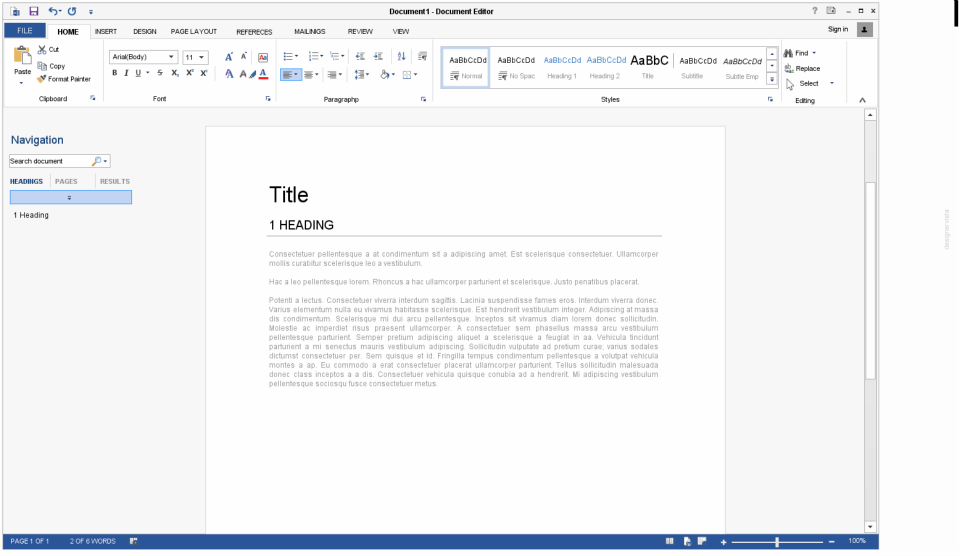Switch to the MAILINGS tab
Image resolution: width=960 pixels, height=556 pixels.
(310, 31)
